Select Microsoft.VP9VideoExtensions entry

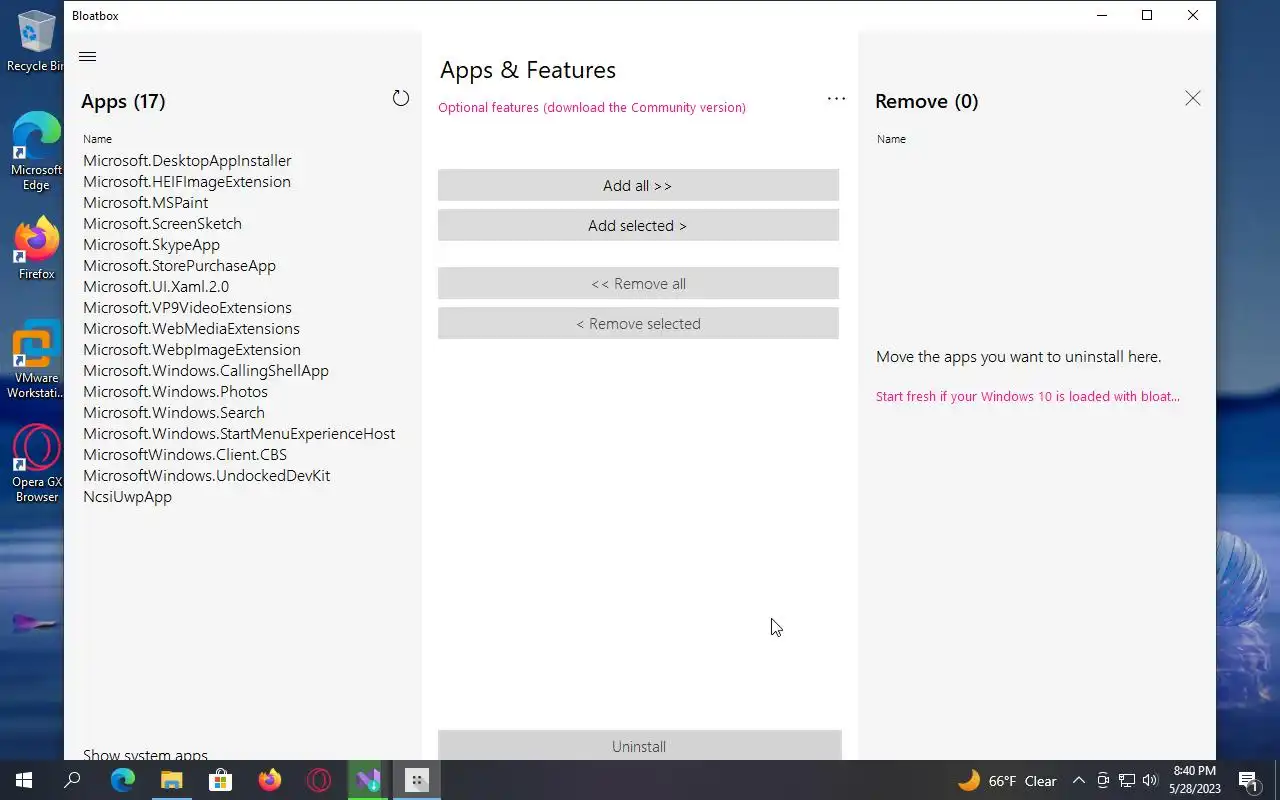coord(187,307)
